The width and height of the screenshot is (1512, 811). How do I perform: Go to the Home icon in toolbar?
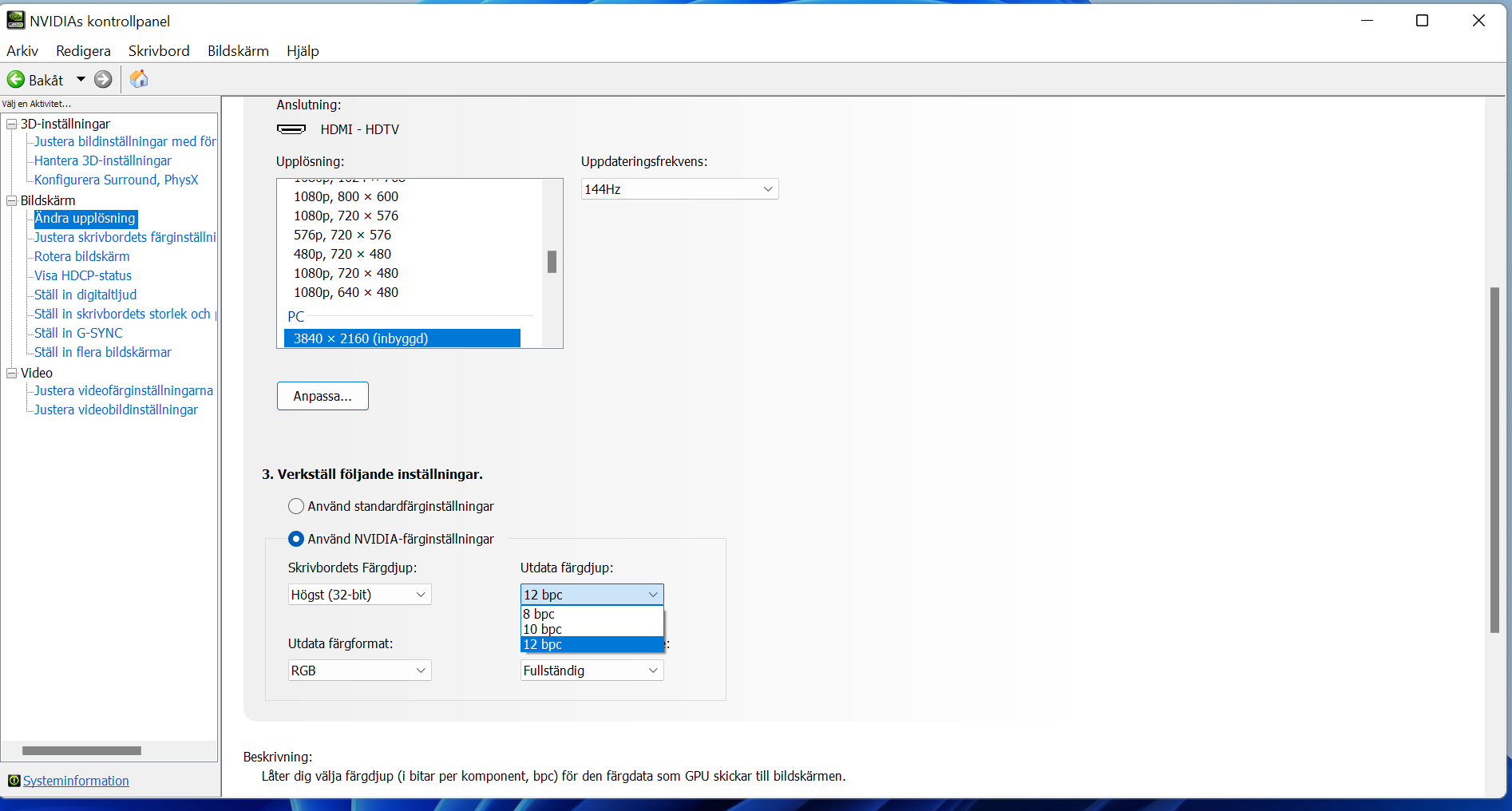pos(139,79)
